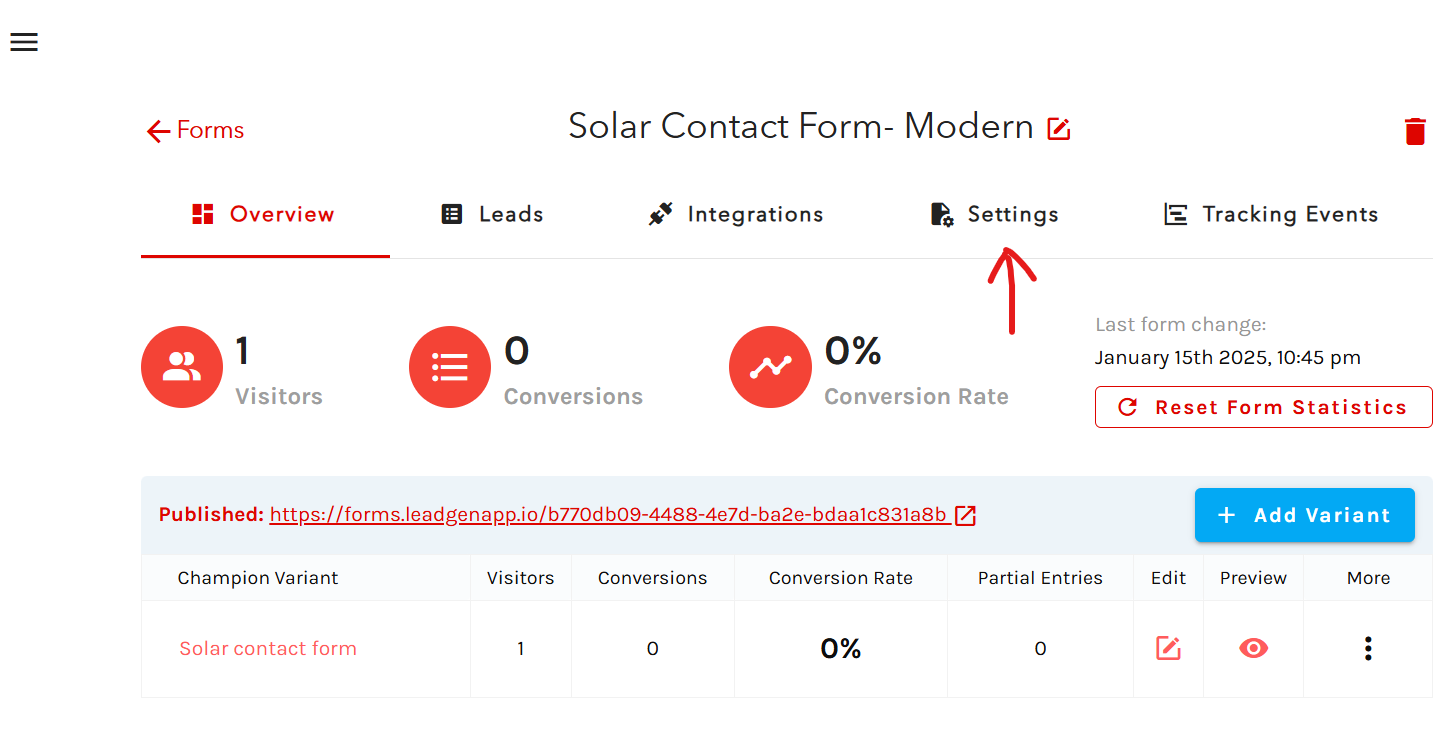The image size is (1455, 745).
Task: Select the Solar contact form link
Action: pos(267,648)
